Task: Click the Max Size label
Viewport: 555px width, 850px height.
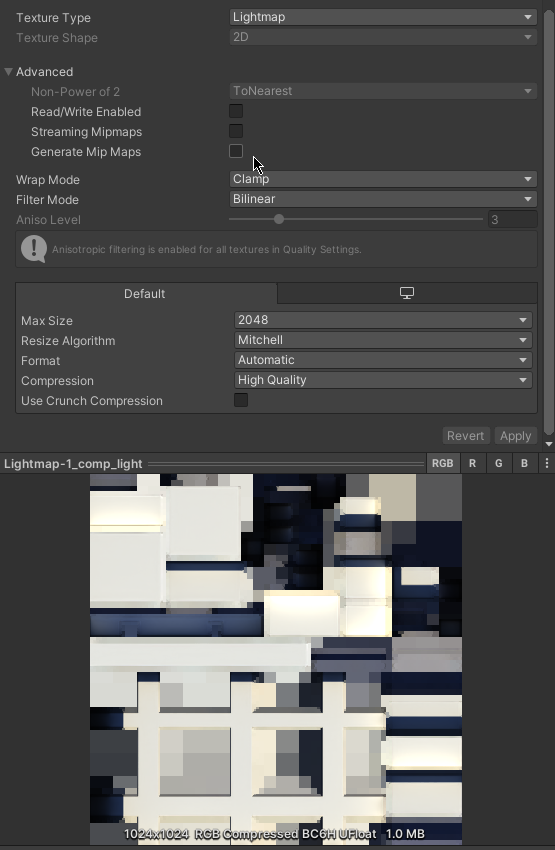Action: point(47,320)
